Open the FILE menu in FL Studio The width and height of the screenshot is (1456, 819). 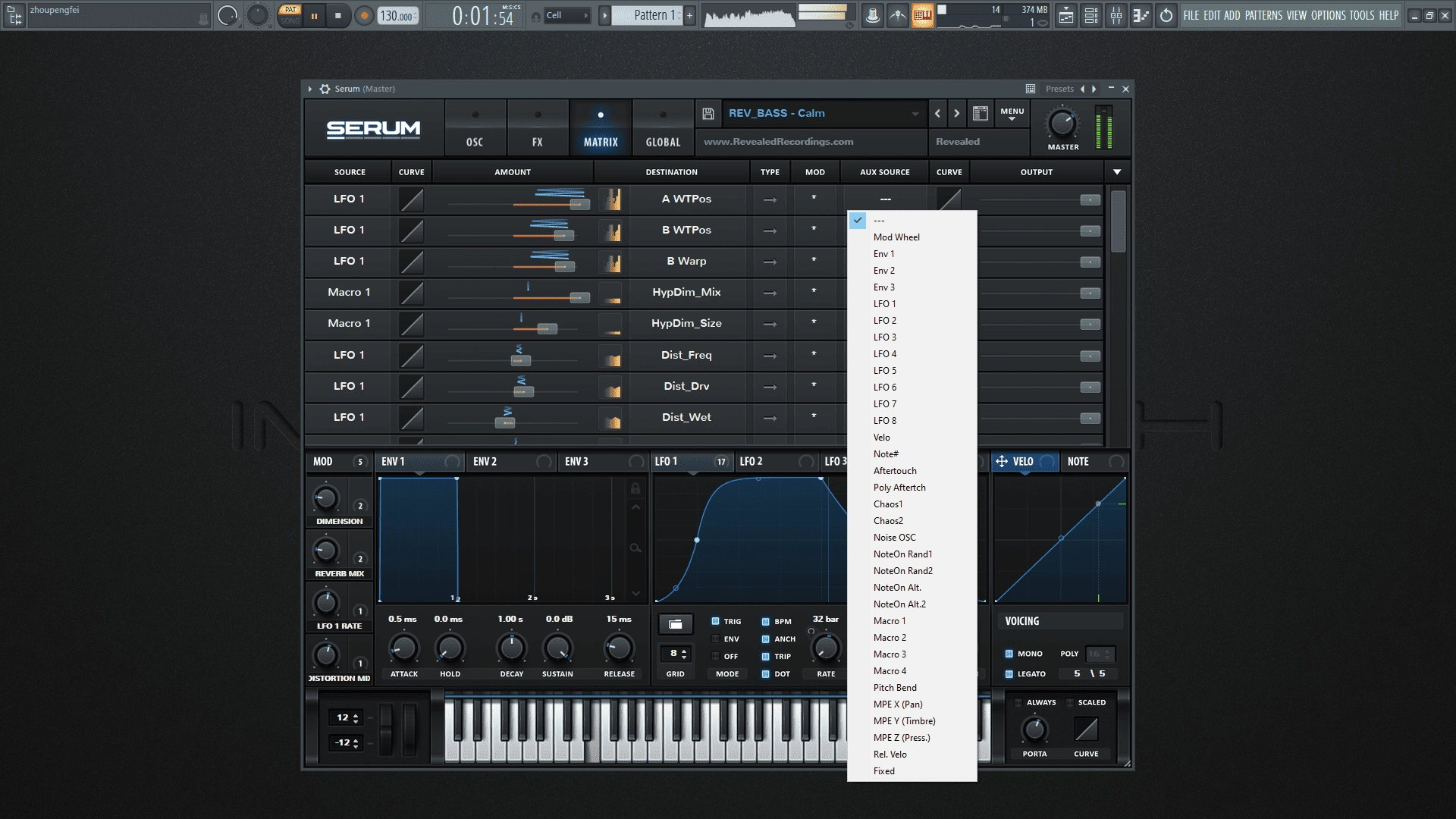tap(1191, 15)
